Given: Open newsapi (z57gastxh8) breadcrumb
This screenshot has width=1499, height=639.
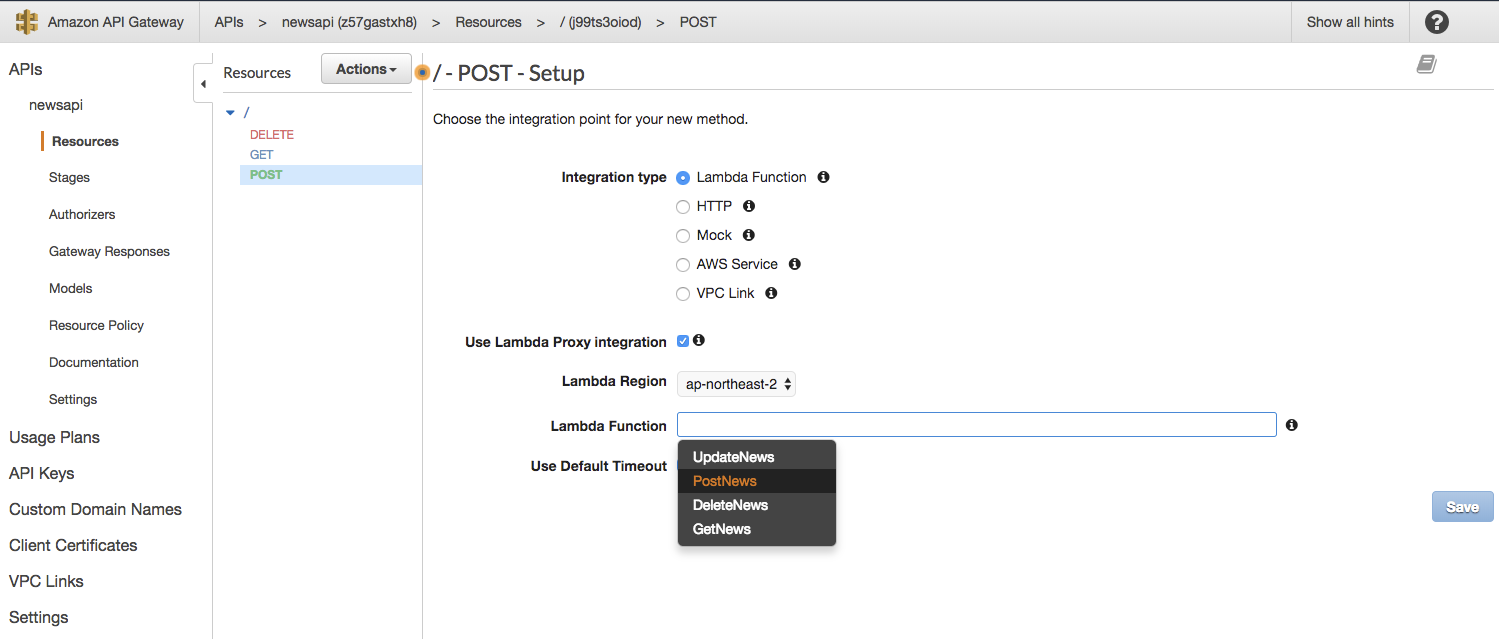Looking at the screenshot, I should pyautogui.click(x=349, y=22).
